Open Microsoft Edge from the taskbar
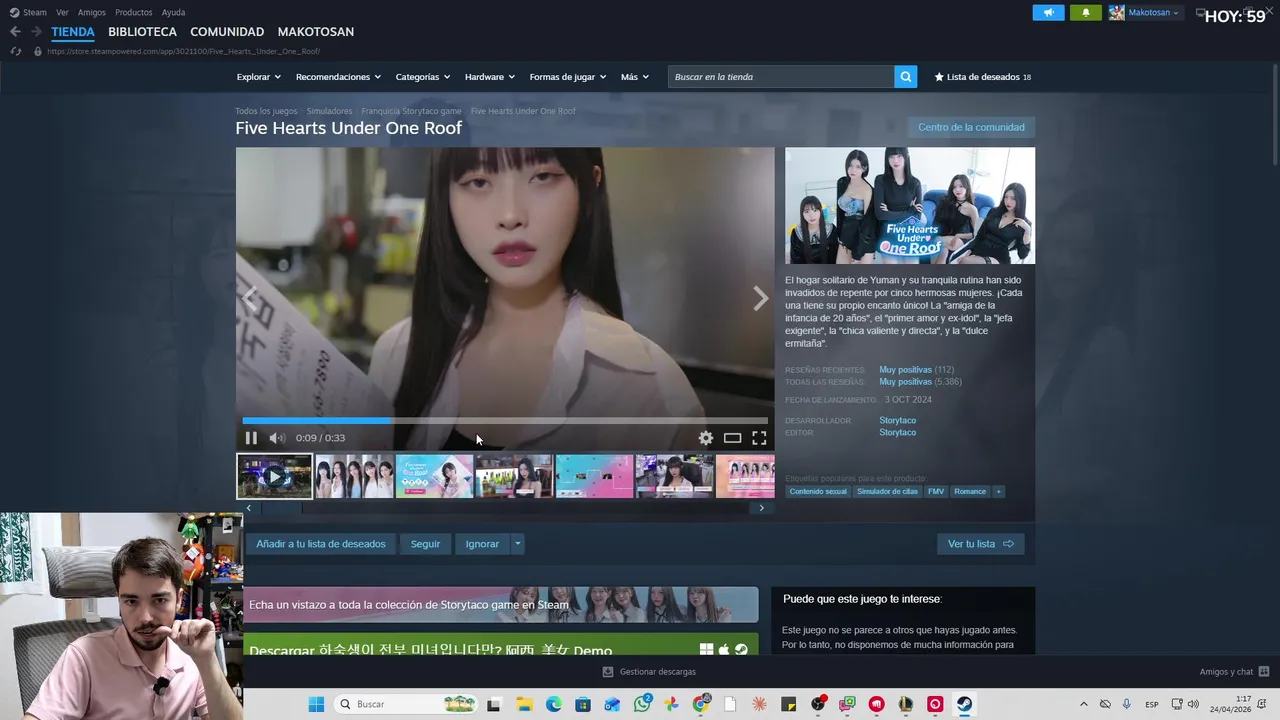This screenshot has height=720, width=1280. [x=553, y=704]
